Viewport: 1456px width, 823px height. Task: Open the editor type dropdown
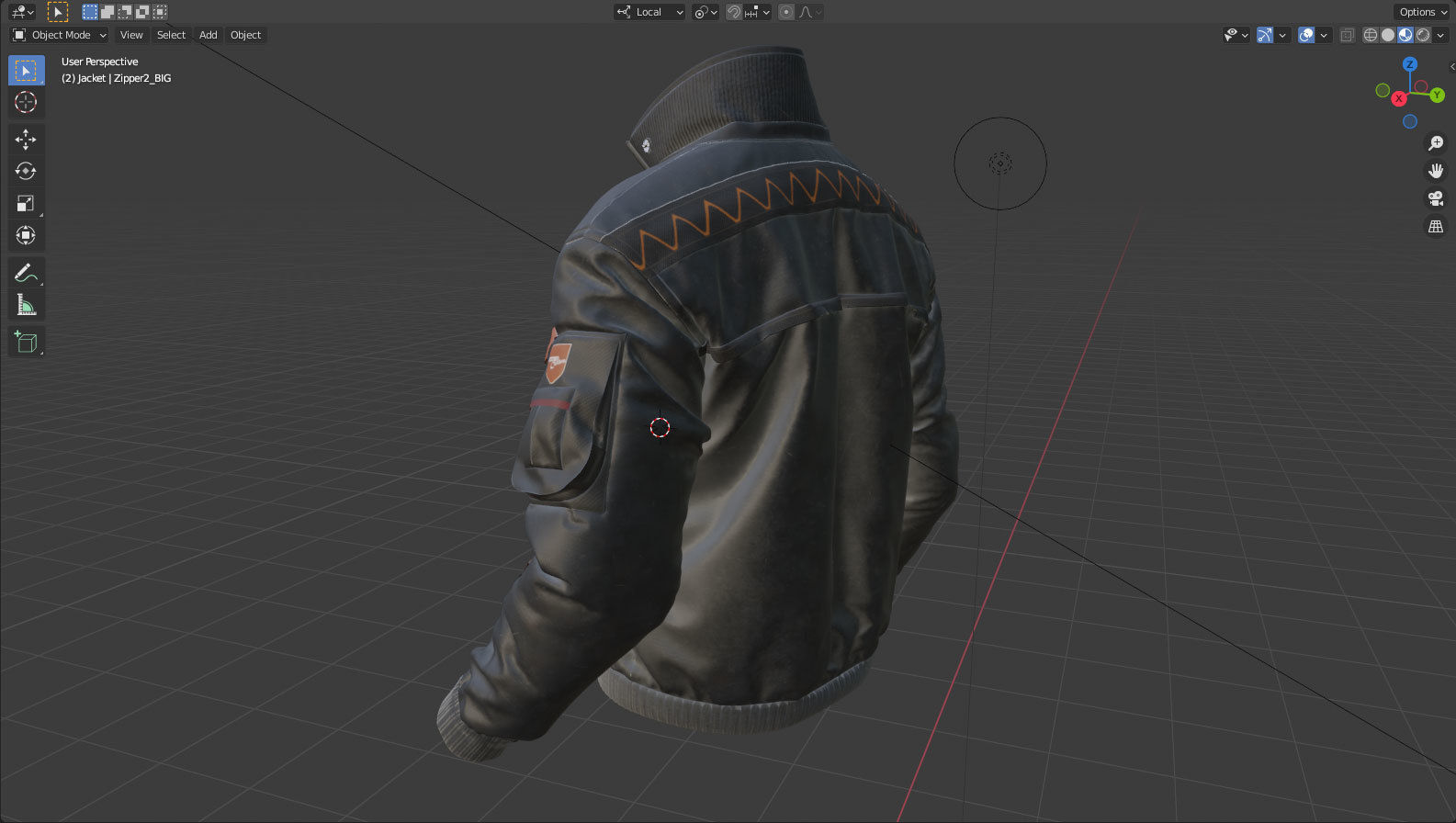tap(22, 12)
